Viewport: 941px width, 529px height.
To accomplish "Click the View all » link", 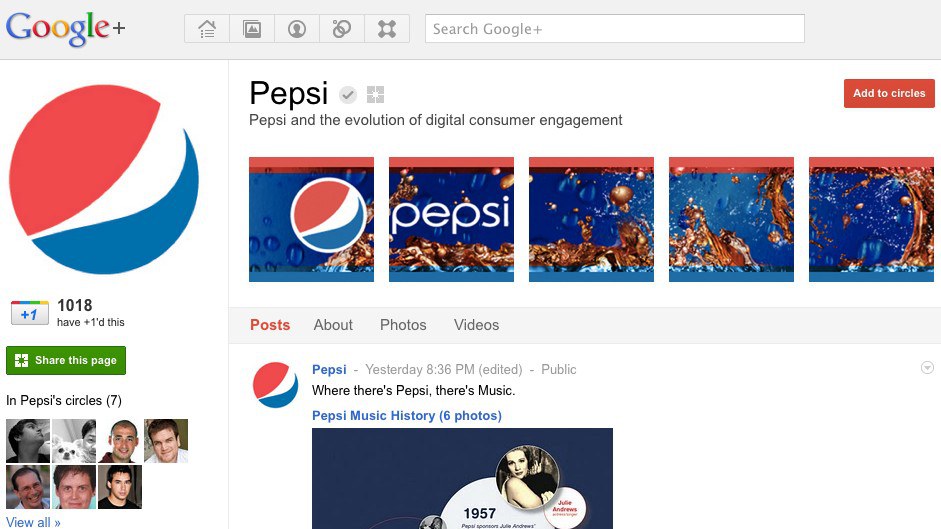I will pos(33,522).
